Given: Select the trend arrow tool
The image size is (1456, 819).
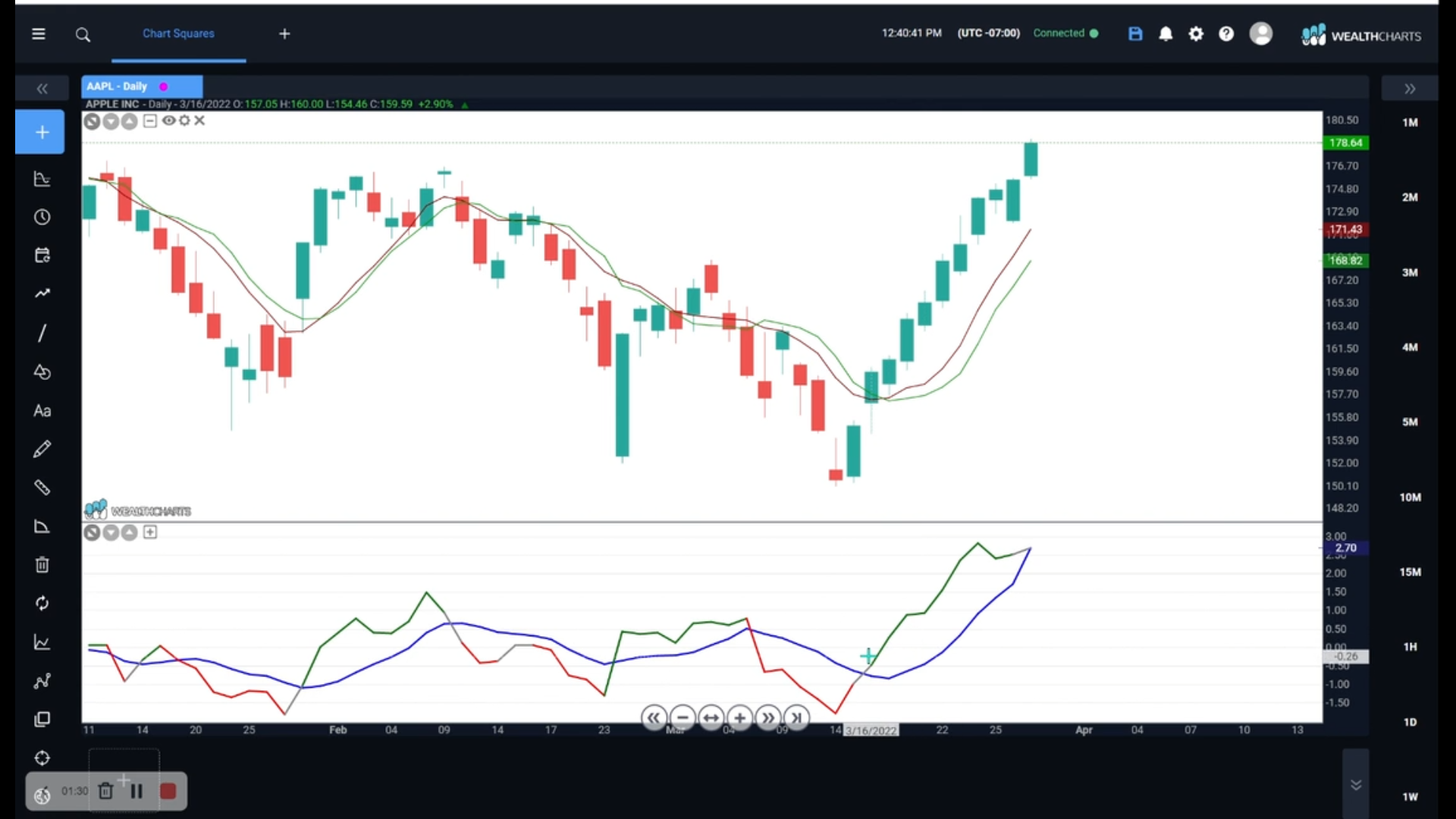Looking at the screenshot, I should [42, 293].
